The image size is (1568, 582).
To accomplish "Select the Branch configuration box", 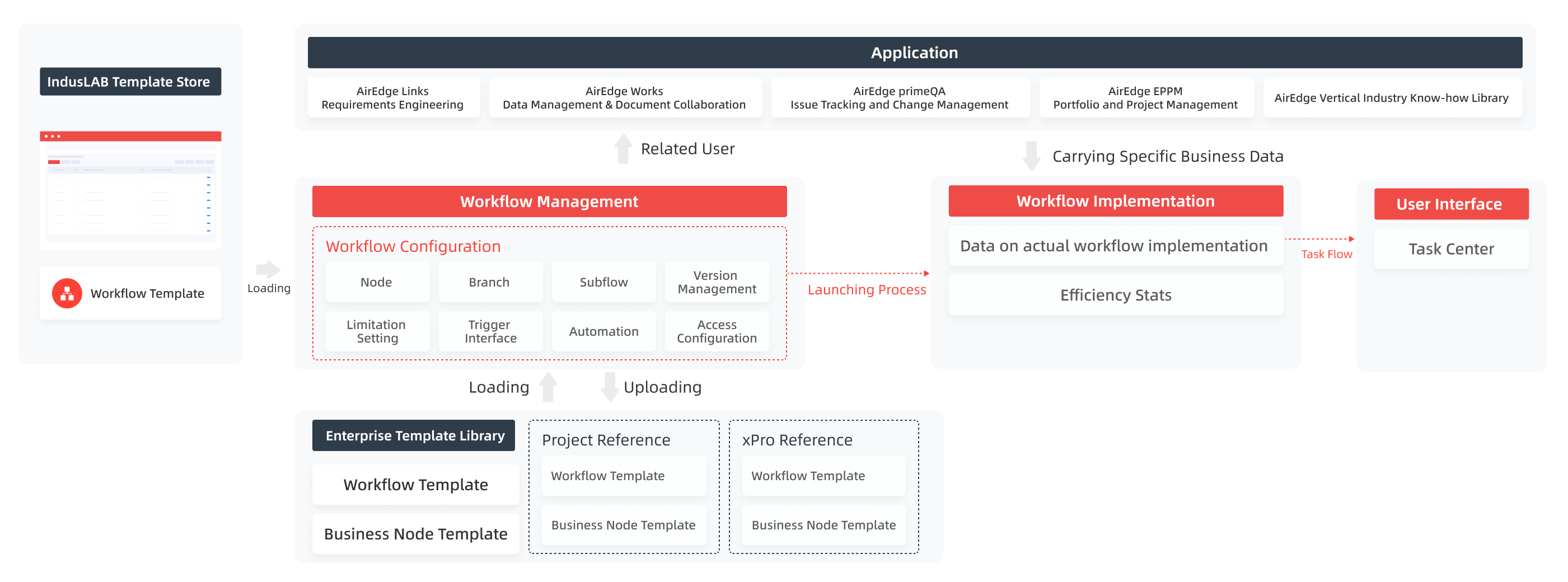I will (490, 282).
